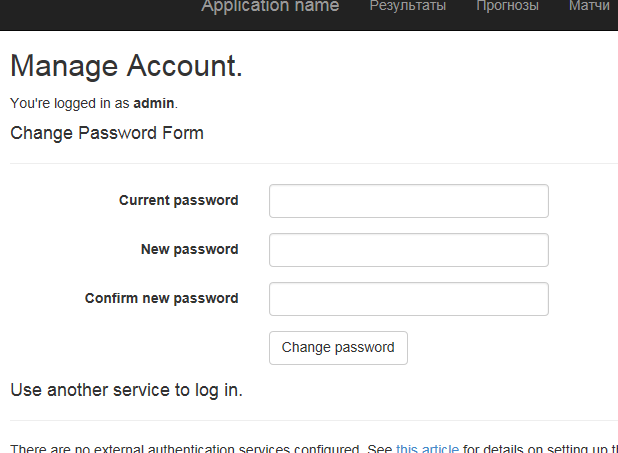The image size is (618, 453).
Task: Click the Current password label
Action: pyautogui.click(x=178, y=200)
